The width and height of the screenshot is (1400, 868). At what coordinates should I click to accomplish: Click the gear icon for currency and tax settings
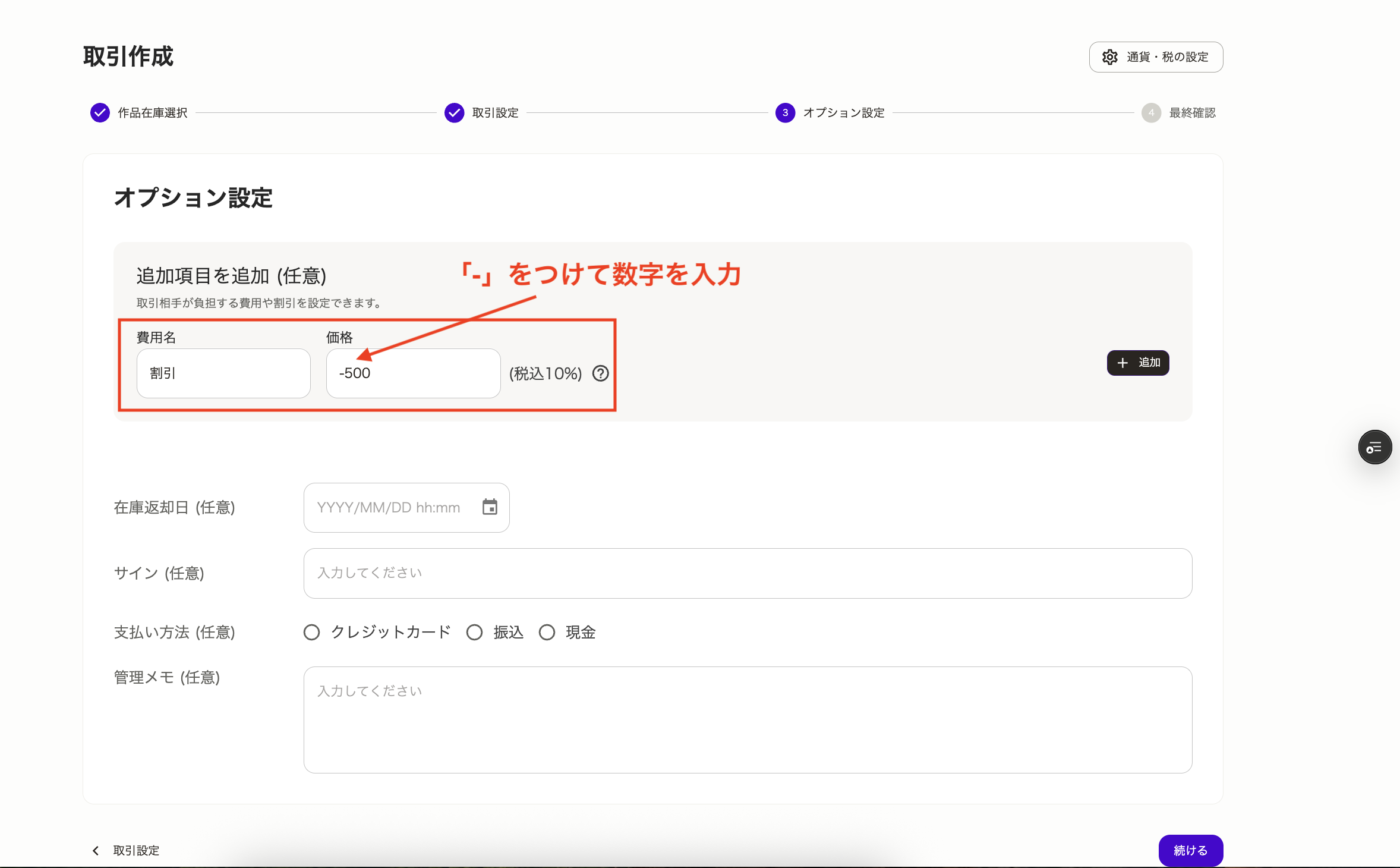pyautogui.click(x=1109, y=57)
